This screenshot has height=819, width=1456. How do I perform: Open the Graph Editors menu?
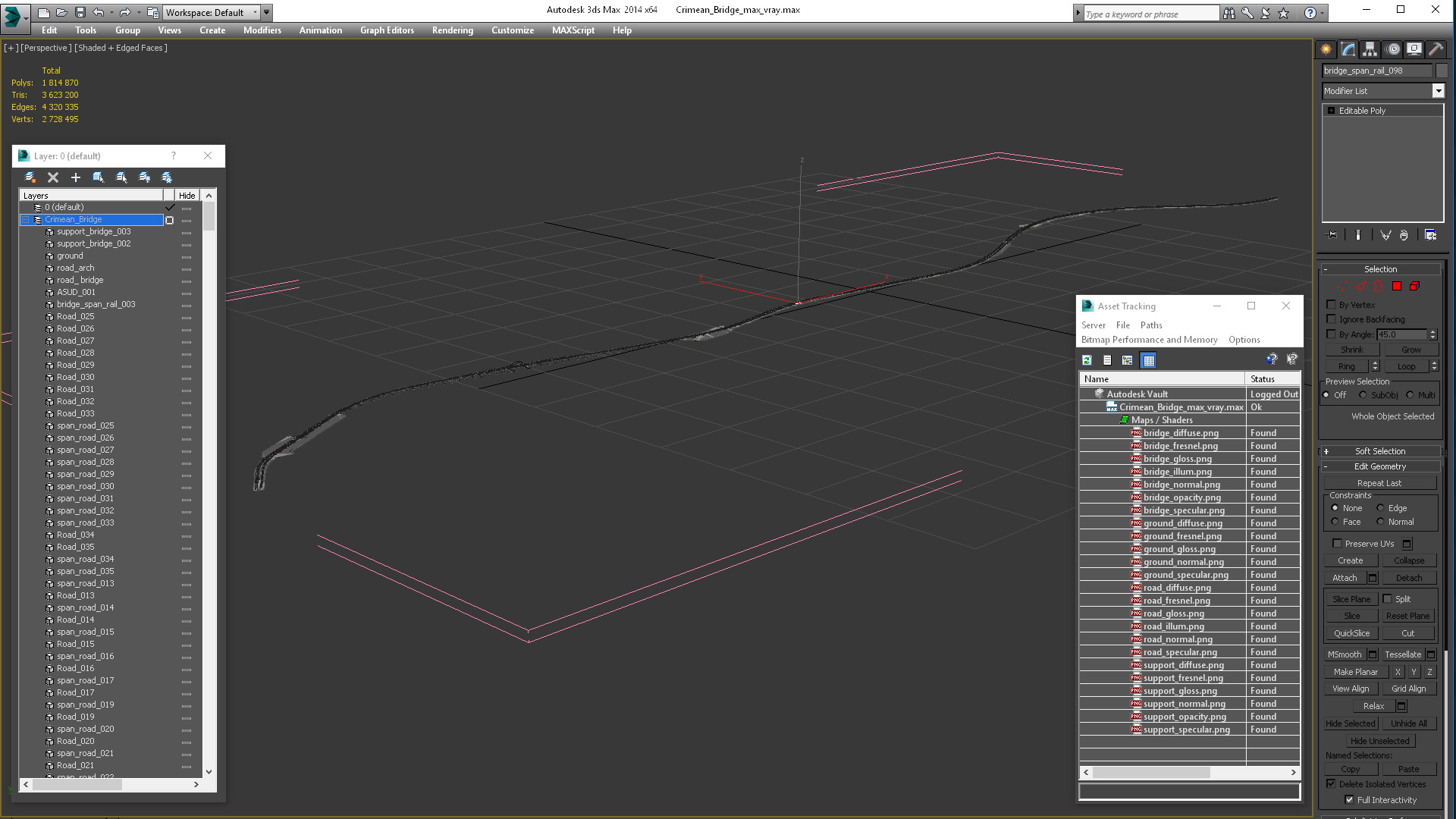point(387,30)
